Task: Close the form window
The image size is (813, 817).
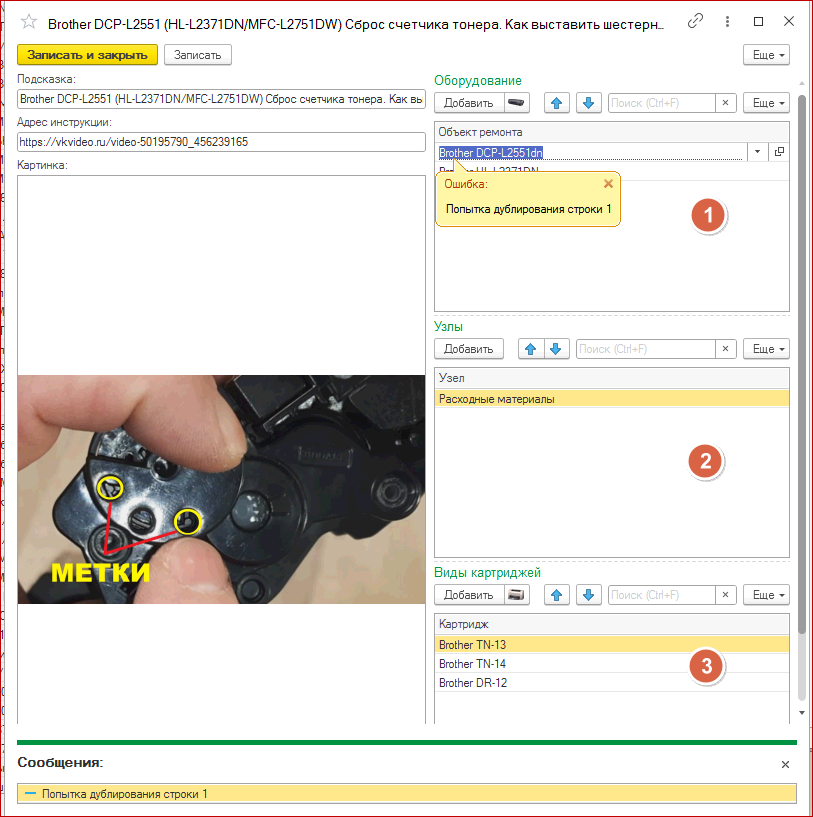Action: click(x=789, y=21)
